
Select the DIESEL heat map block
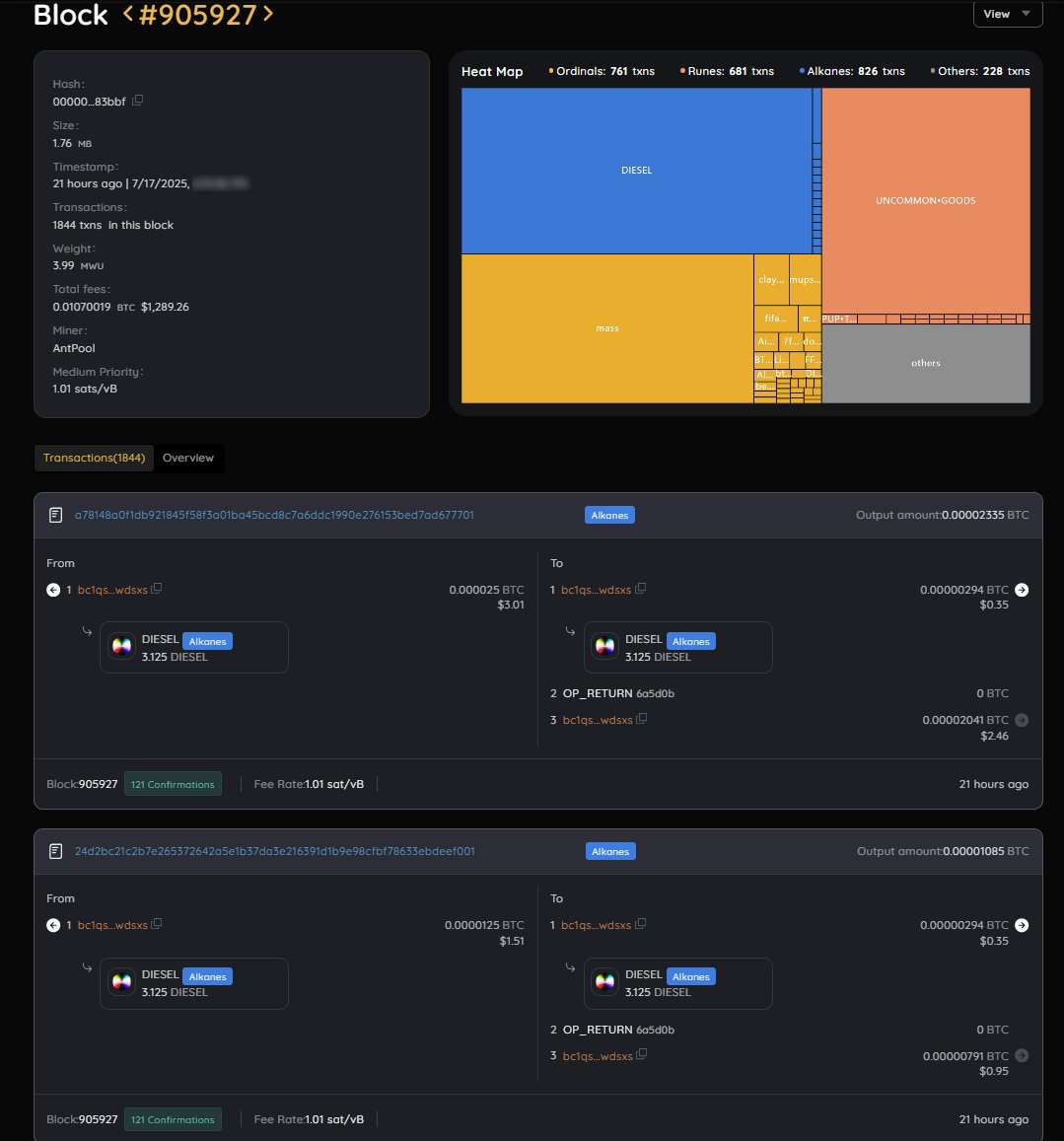tap(636, 171)
